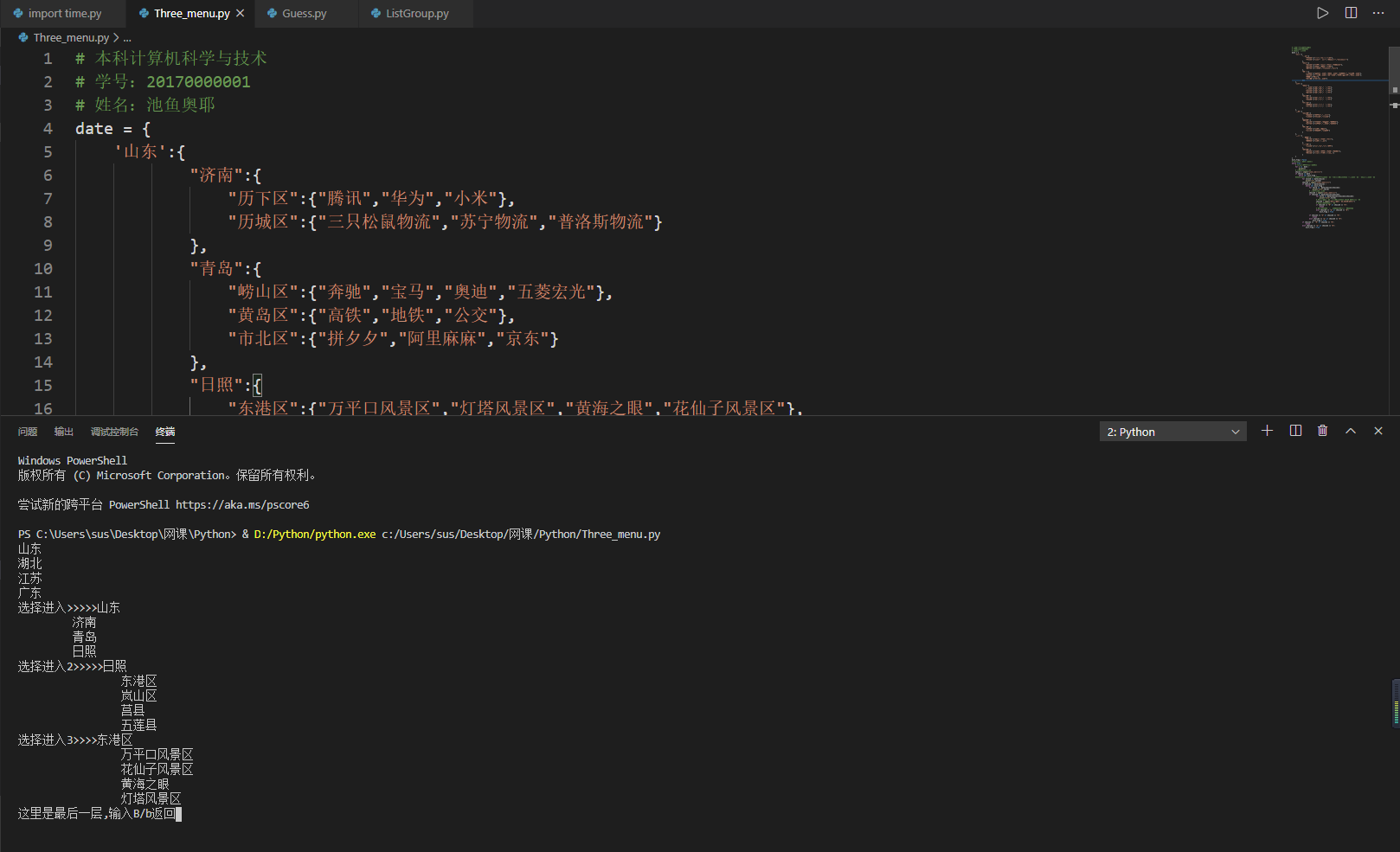Open the 'import time.py' tab
Screen dimensions: 1400x852
pos(64,14)
